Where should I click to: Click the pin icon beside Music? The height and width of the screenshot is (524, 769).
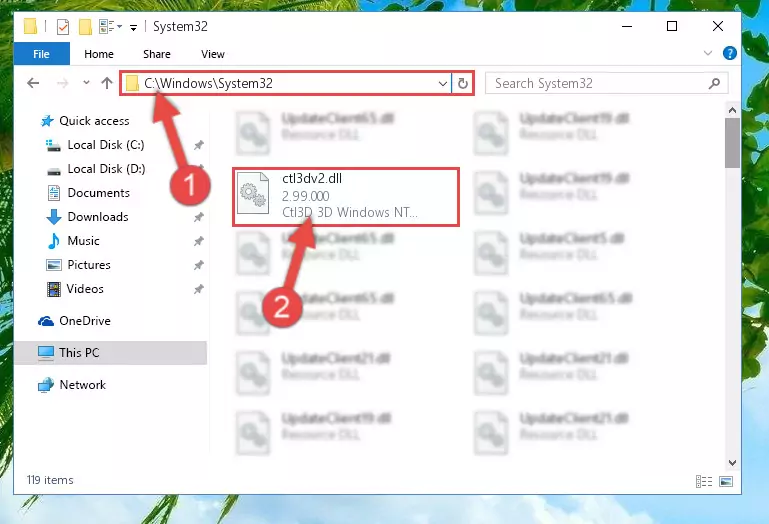click(199, 241)
